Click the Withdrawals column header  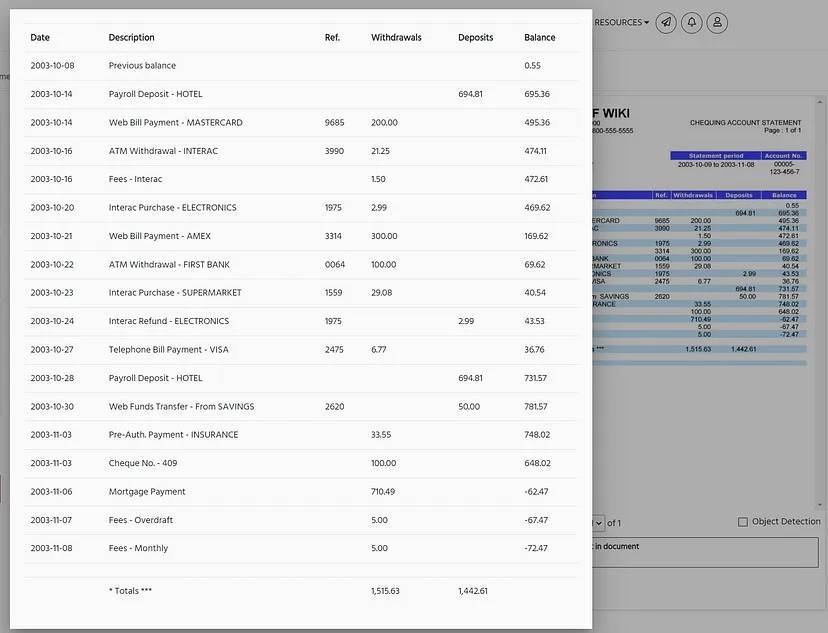coord(395,35)
